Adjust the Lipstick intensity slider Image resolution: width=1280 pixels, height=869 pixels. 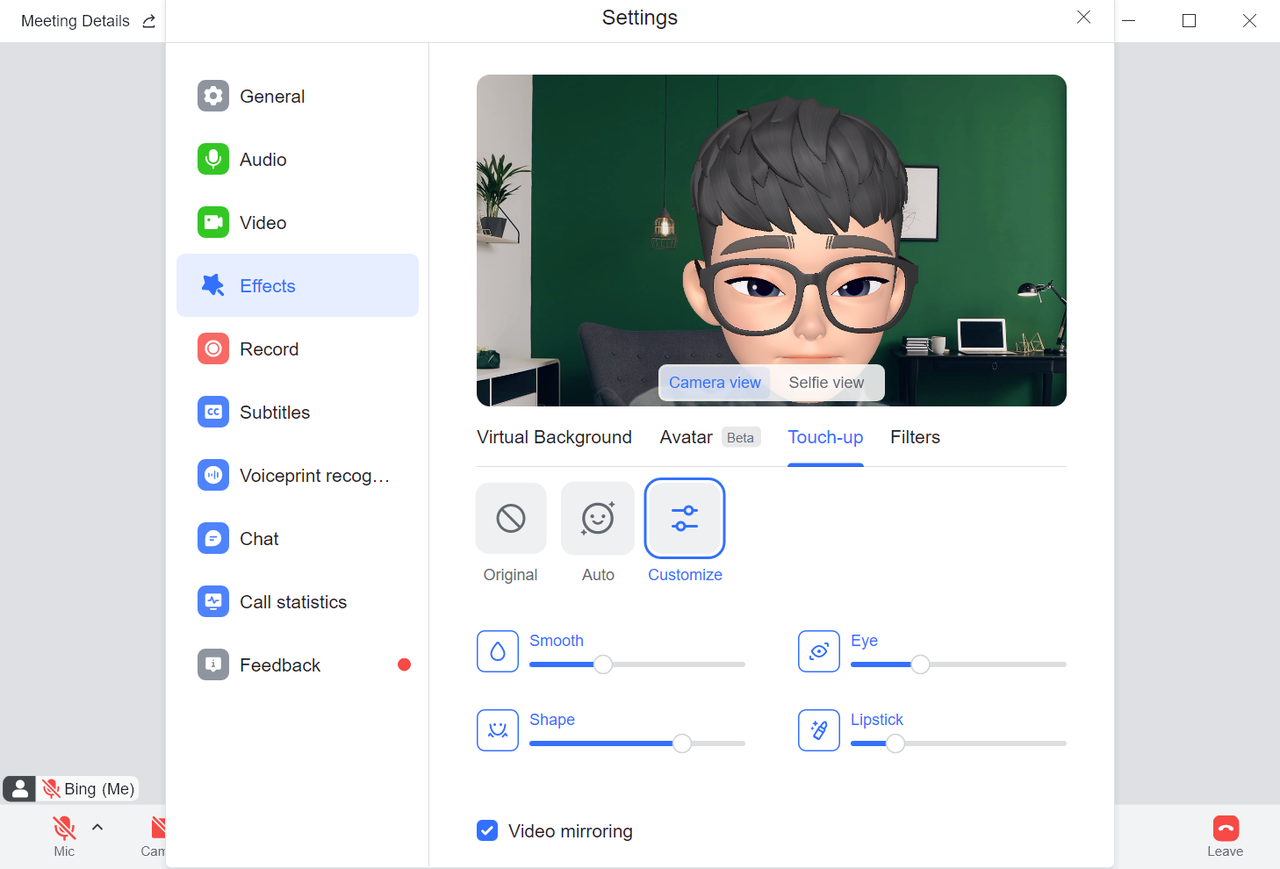coord(895,743)
